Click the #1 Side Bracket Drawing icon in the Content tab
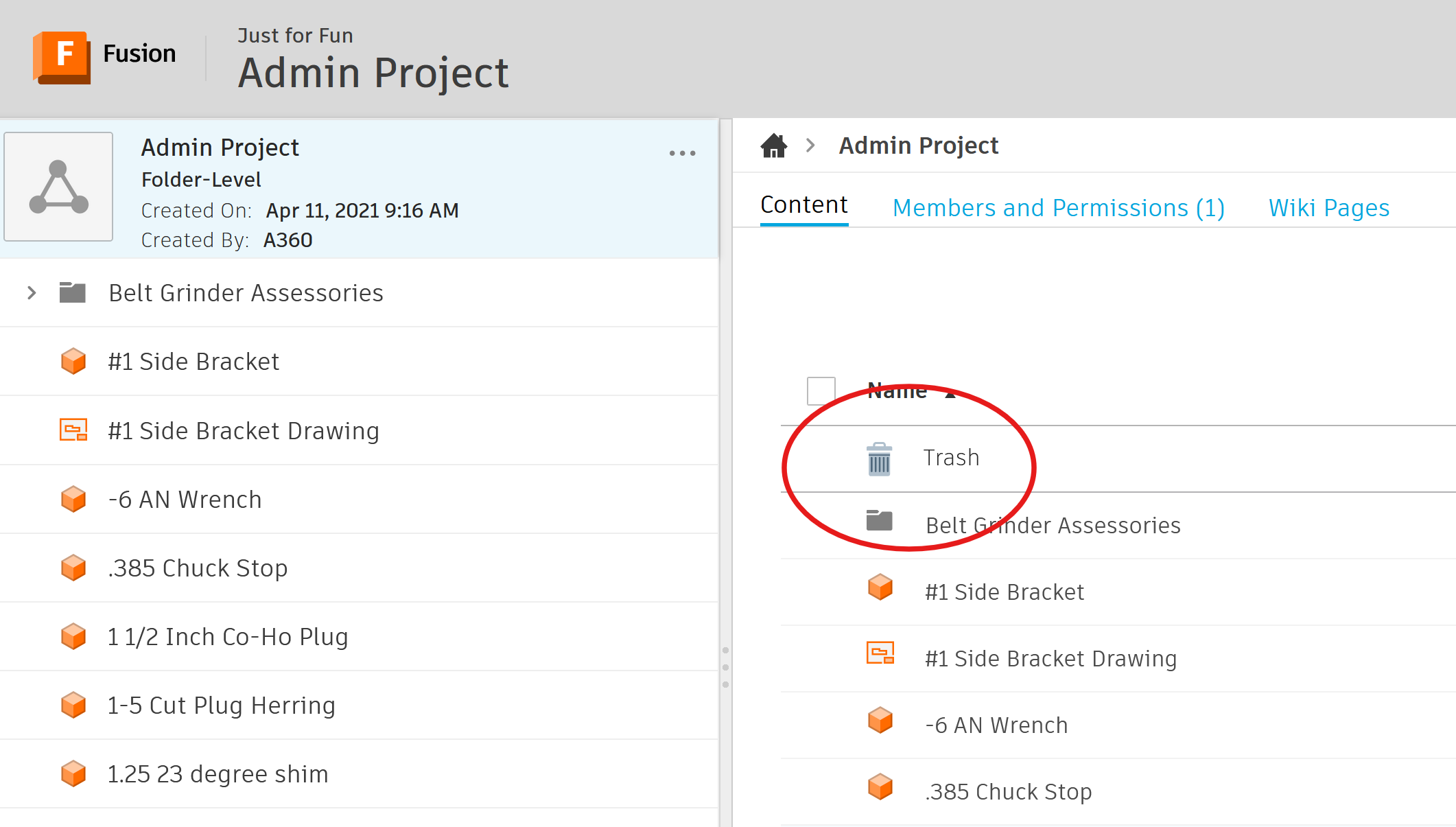This screenshot has height=827, width=1456. [880, 653]
